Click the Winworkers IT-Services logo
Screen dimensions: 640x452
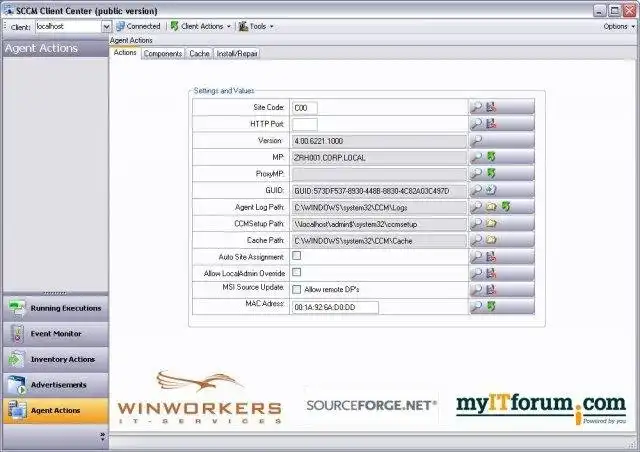coord(200,397)
